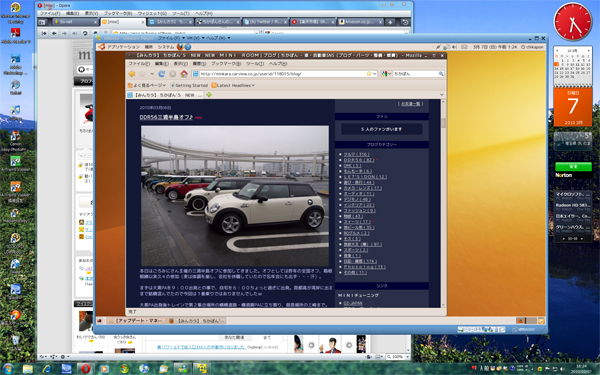Open the Ubuntu アプリケーション menu
Screen dimensions: 600x375
tap(123, 47)
